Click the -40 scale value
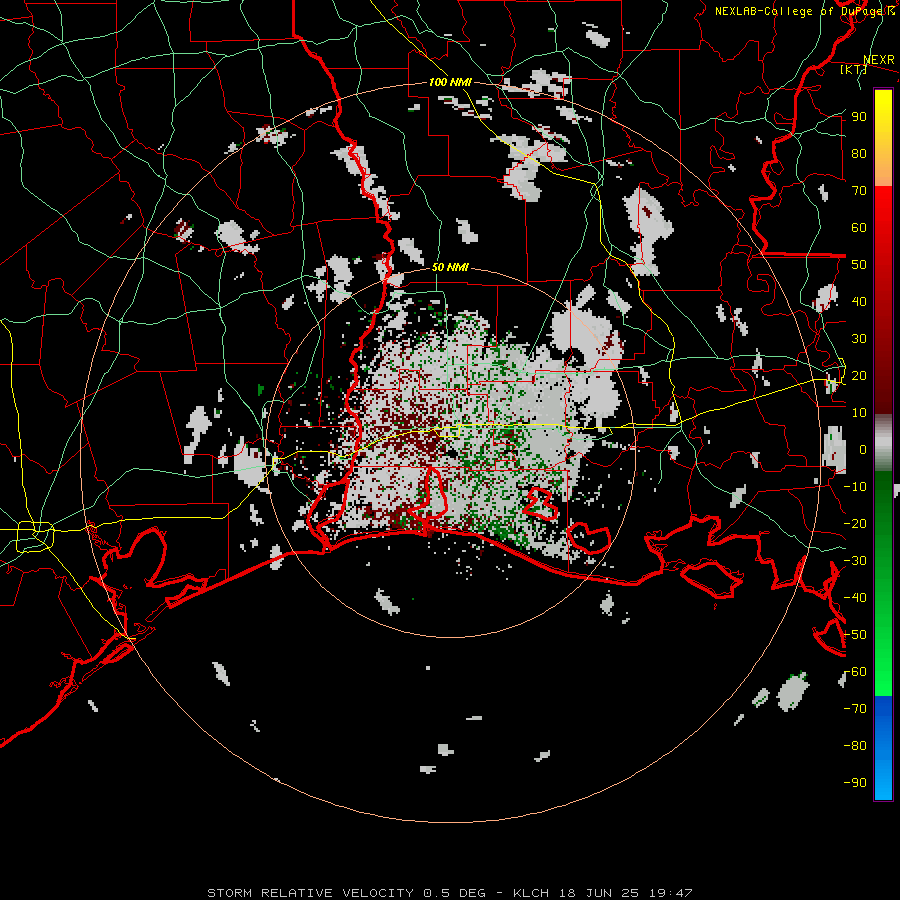 point(855,598)
